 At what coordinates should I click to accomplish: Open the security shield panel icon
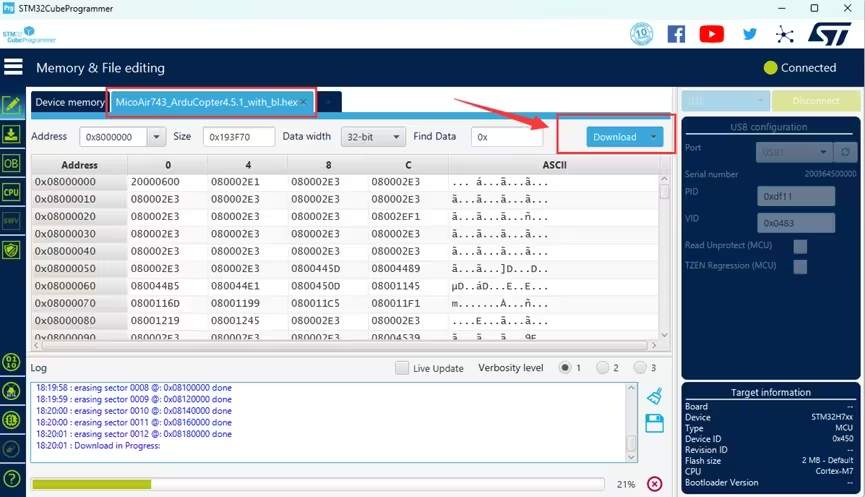click(x=12, y=250)
